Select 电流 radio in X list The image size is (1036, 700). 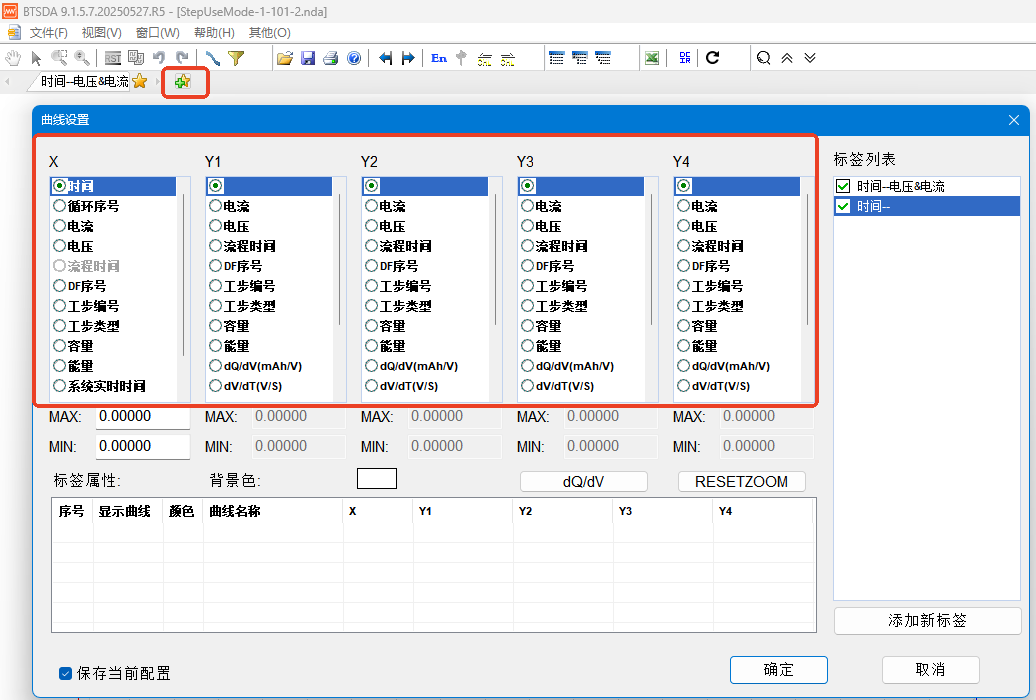(59, 226)
